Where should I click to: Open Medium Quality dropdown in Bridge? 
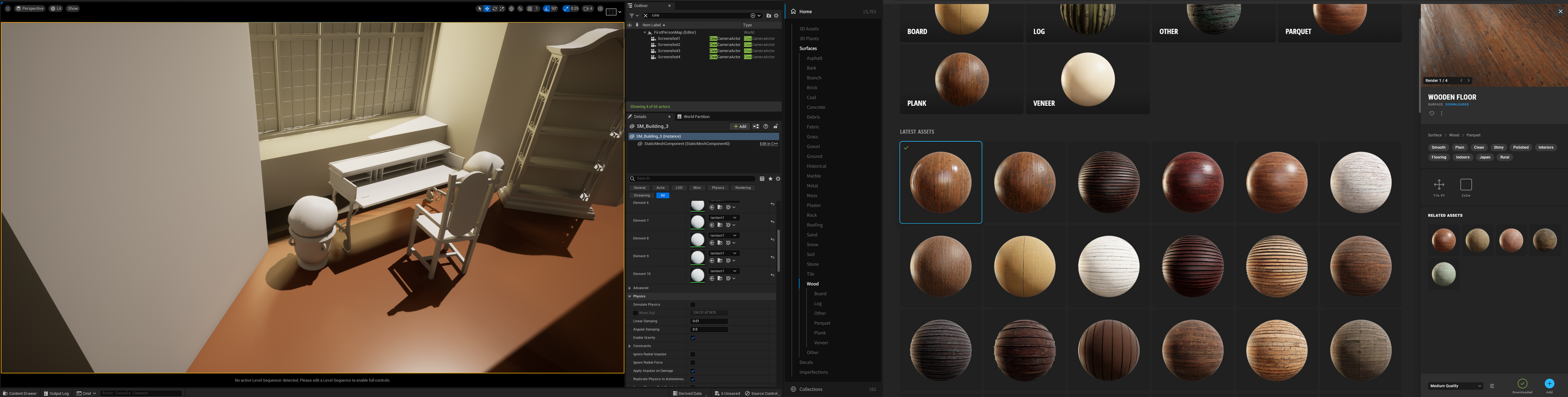point(1455,386)
